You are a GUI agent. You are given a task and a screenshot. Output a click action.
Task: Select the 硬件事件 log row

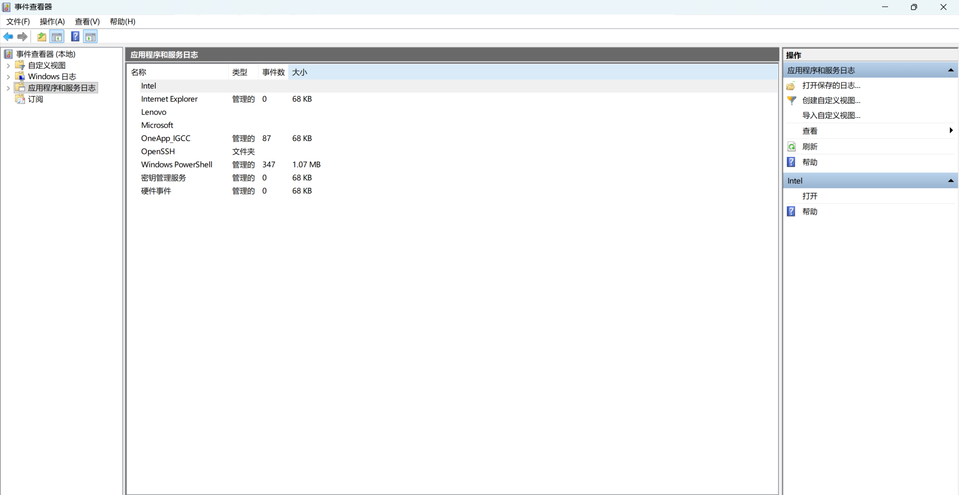click(453, 191)
